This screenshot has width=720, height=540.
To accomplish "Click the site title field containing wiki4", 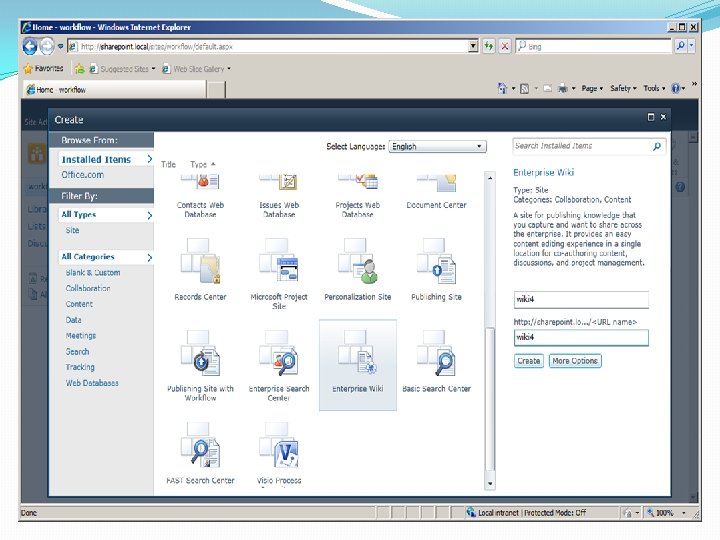I will pyautogui.click(x=581, y=299).
